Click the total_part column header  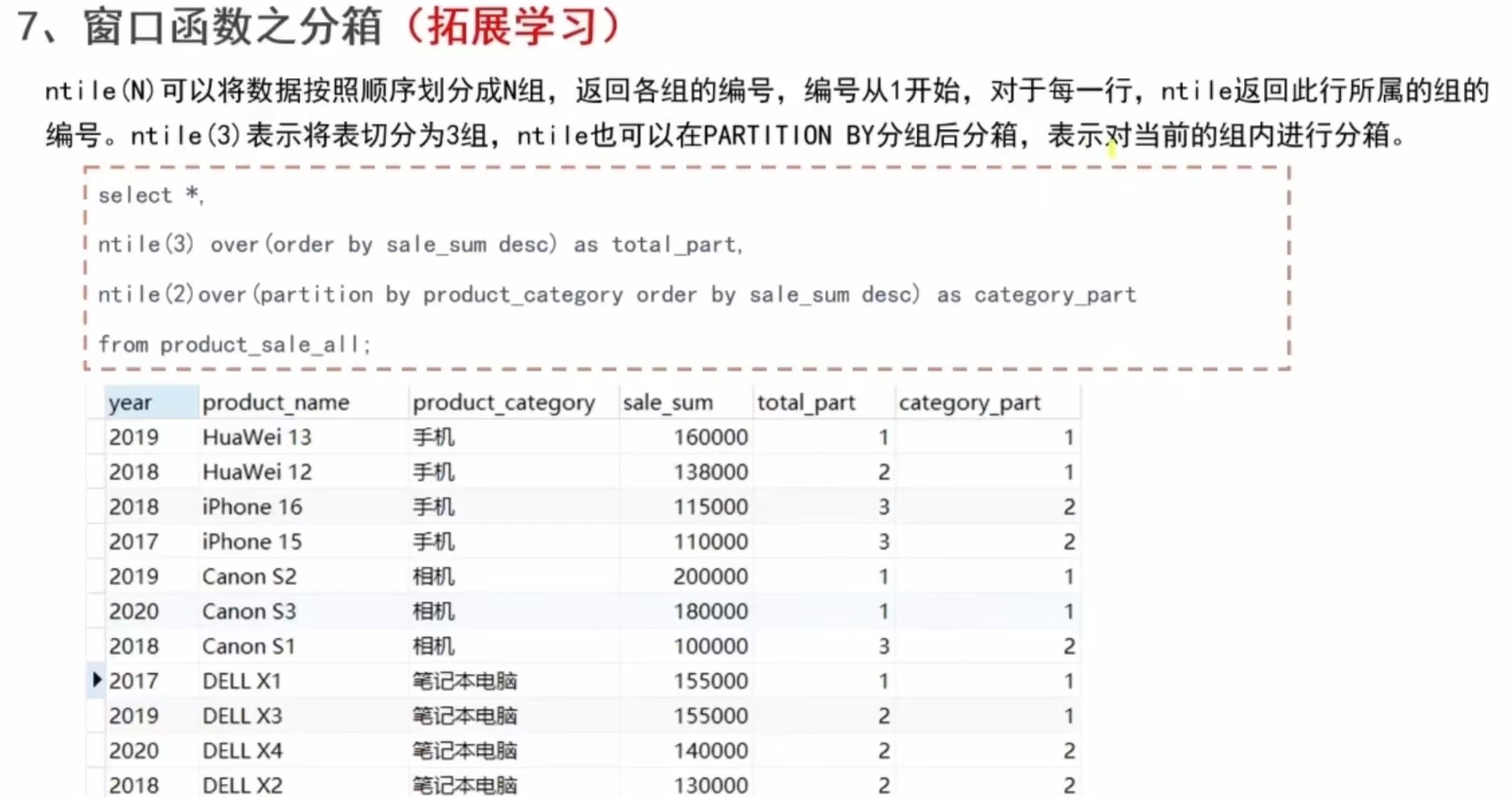coord(824,403)
